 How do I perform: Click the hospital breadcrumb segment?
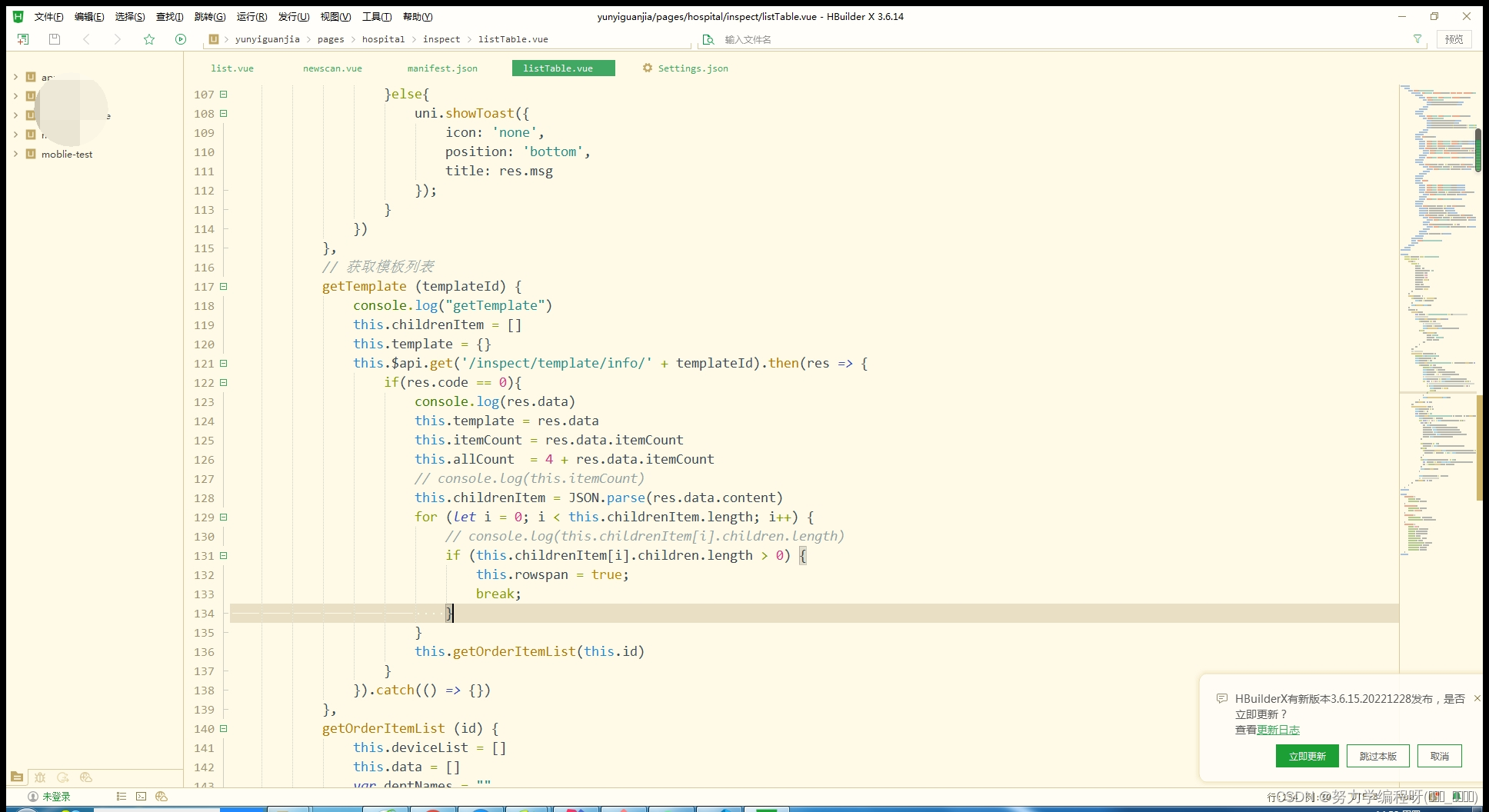tap(383, 39)
